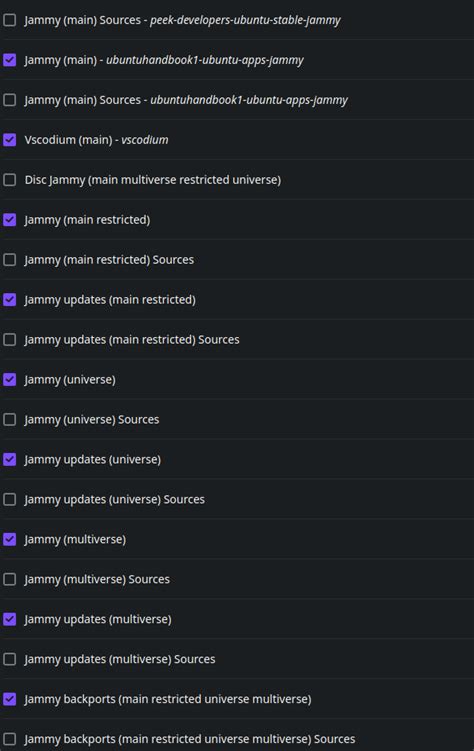Enable Jammy (universe) Sources
474x751 pixels.
tap(10, 420)
